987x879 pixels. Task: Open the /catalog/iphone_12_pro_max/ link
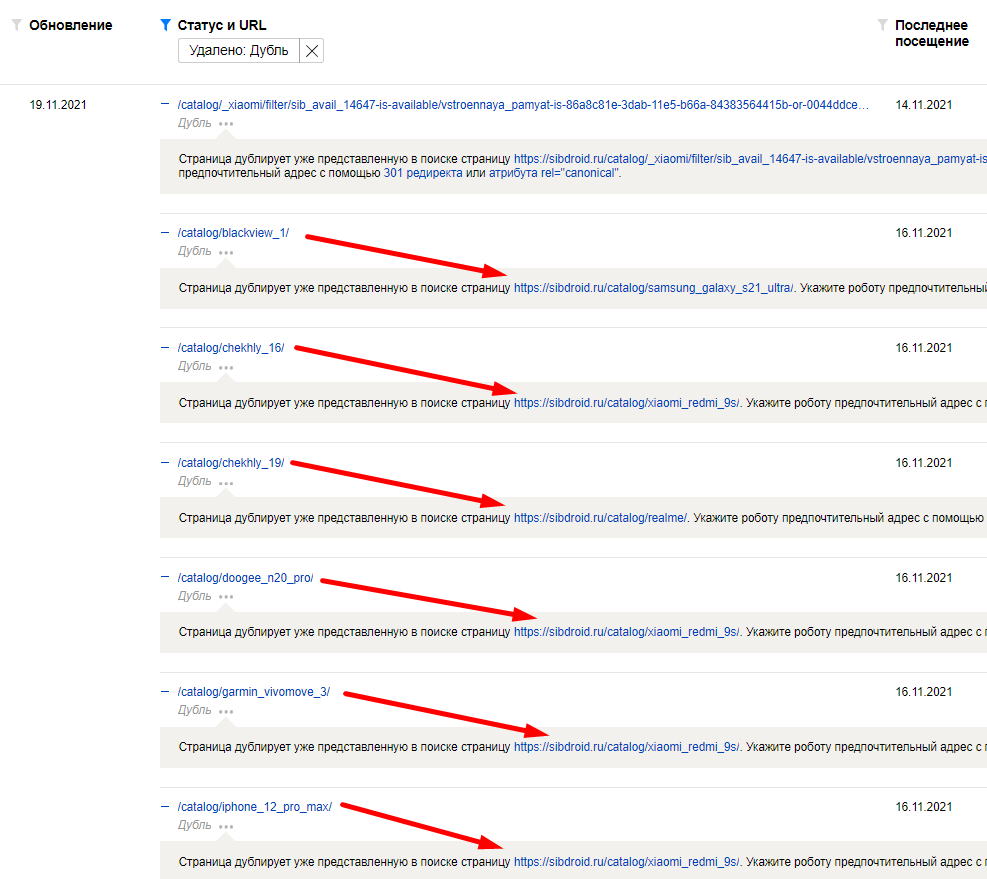click(x=255, y=807)
